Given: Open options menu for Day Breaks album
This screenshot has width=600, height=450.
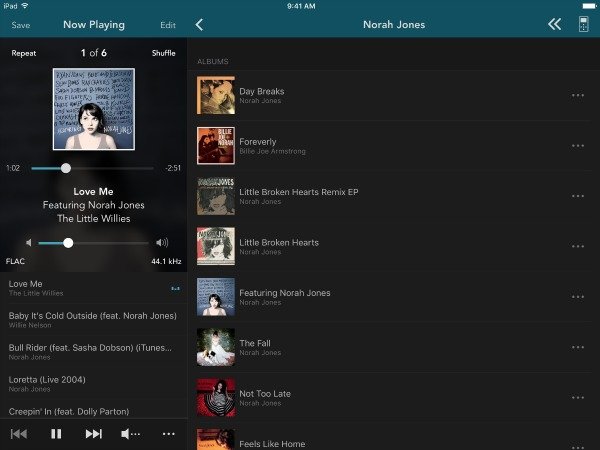Looking at the screenshot, I should pyautogui.click(x=578, y=95).
